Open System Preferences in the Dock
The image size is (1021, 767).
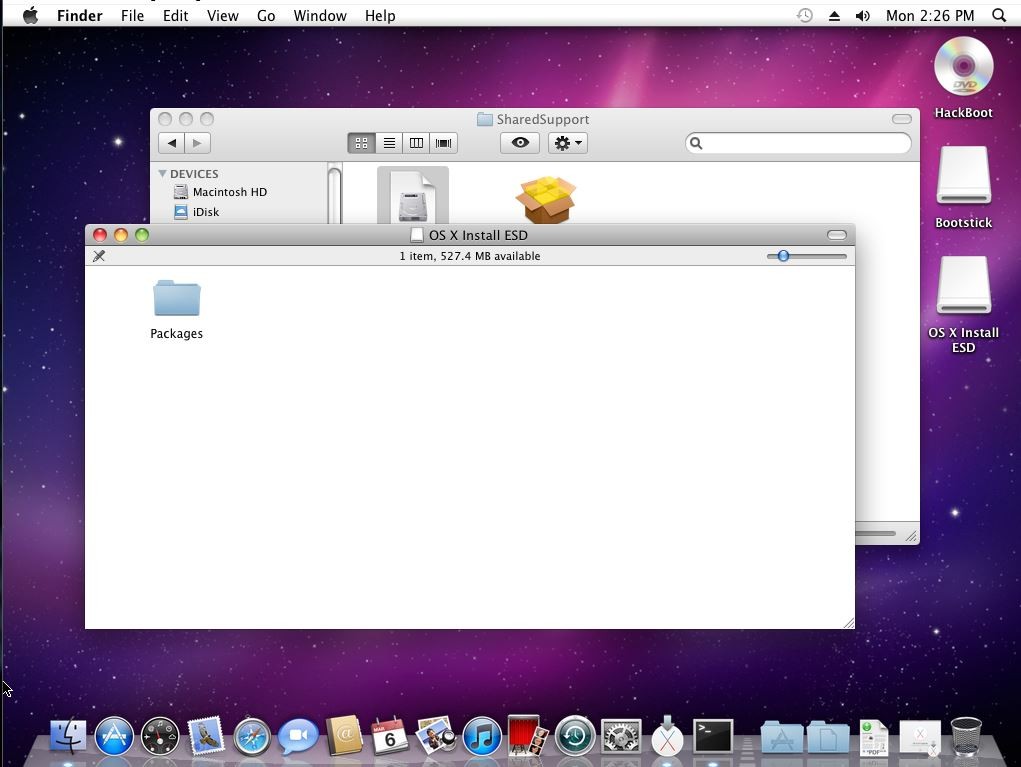pyautogui.click(x=620, y=737)
